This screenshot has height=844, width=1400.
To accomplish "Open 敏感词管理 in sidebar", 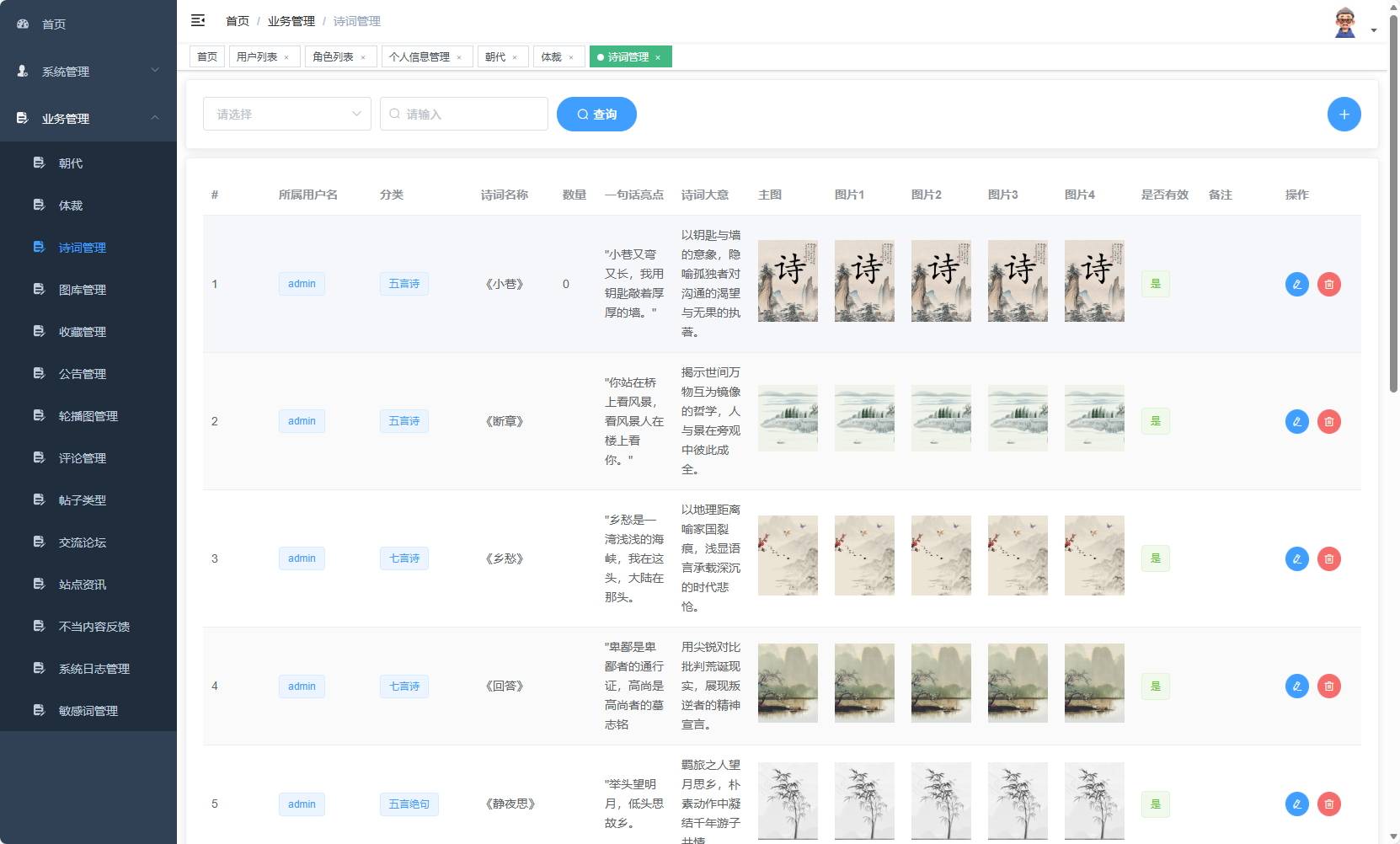I will click(88, 711).
